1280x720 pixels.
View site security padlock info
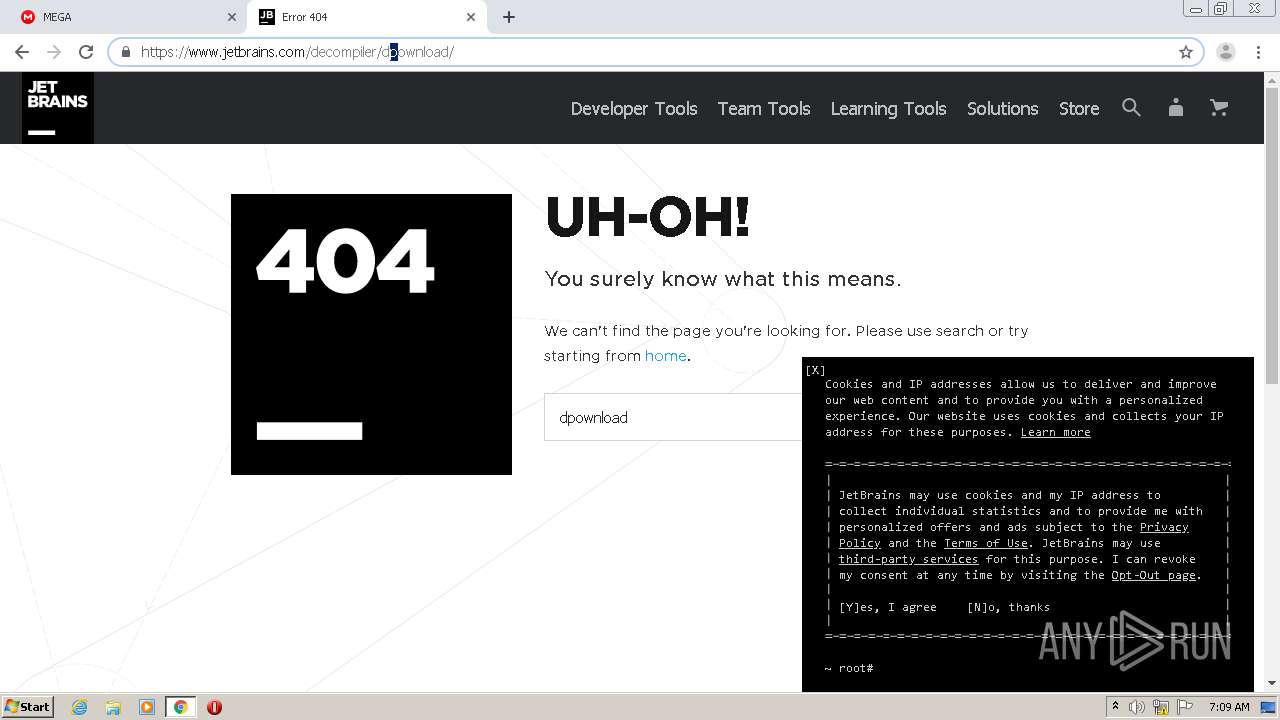pyautogui.click(x=126, y=52)
